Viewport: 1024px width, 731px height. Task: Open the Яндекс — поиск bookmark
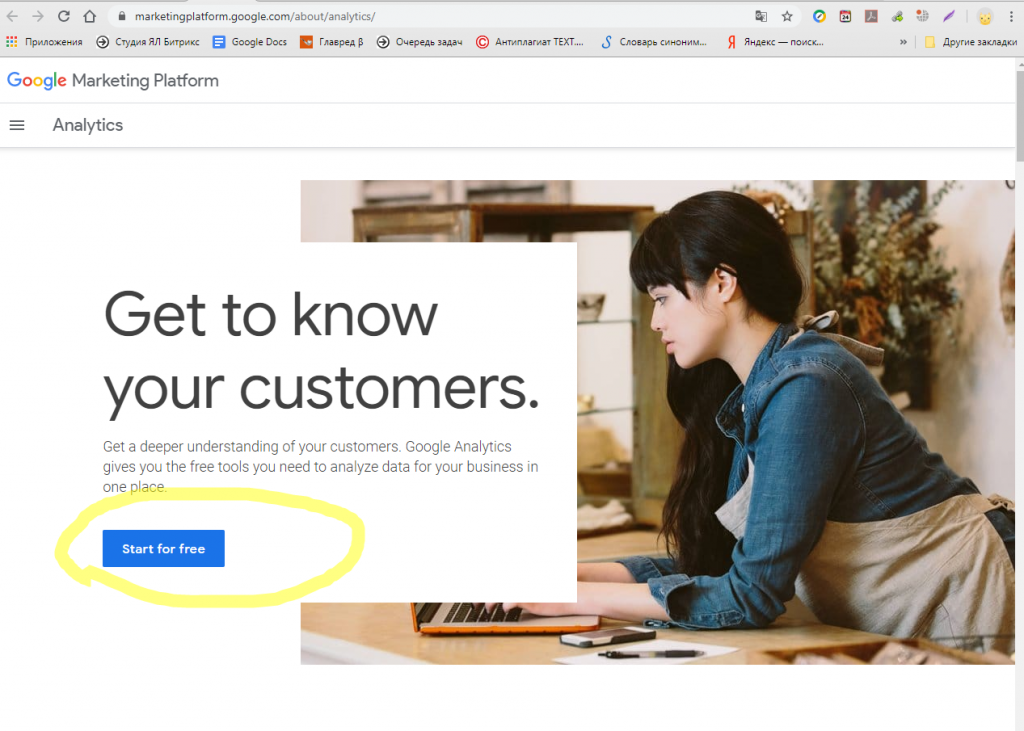pos(775,42)
